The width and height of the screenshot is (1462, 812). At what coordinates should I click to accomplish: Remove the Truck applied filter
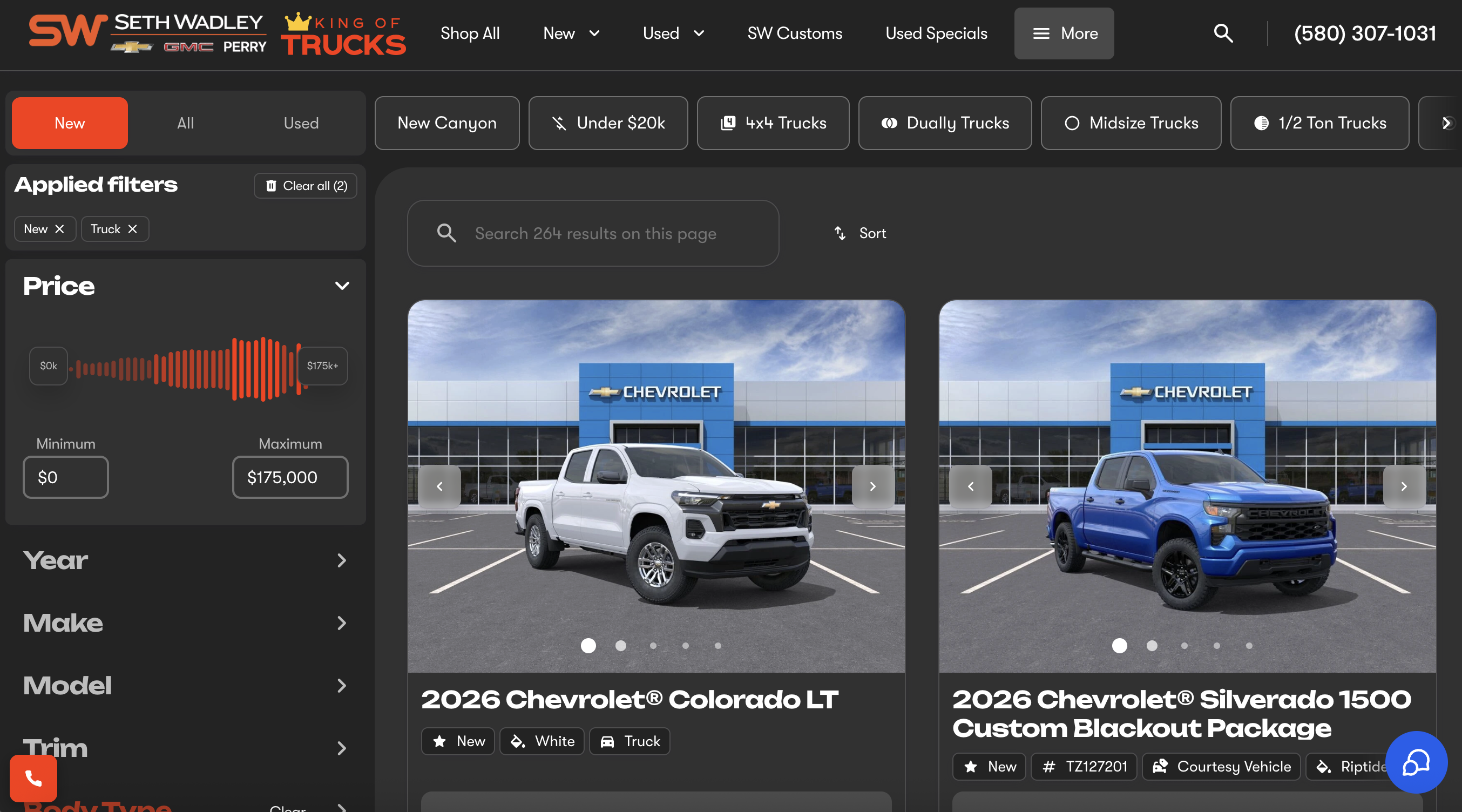132,229
